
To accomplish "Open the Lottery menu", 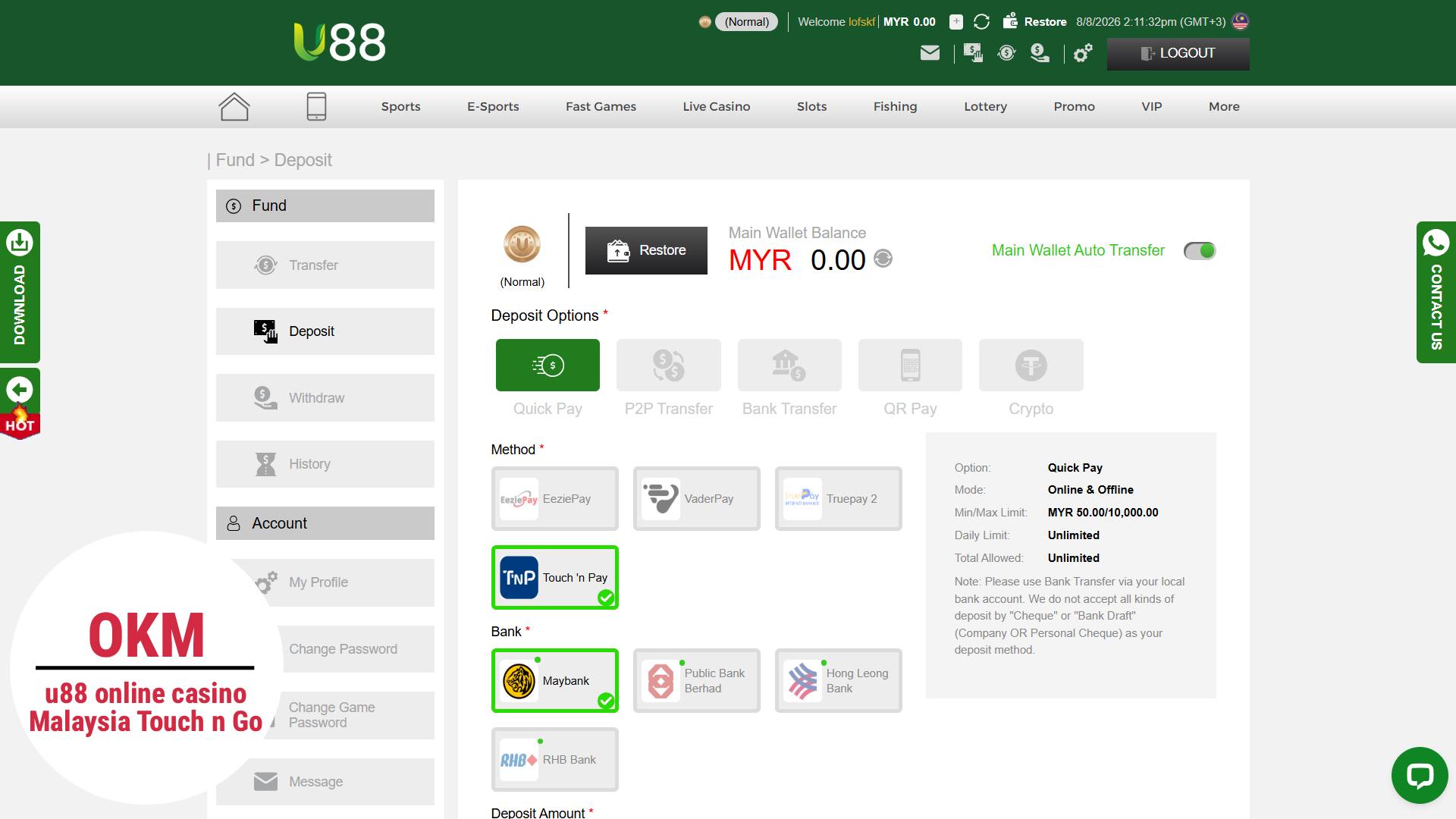I will pos(985,107).
